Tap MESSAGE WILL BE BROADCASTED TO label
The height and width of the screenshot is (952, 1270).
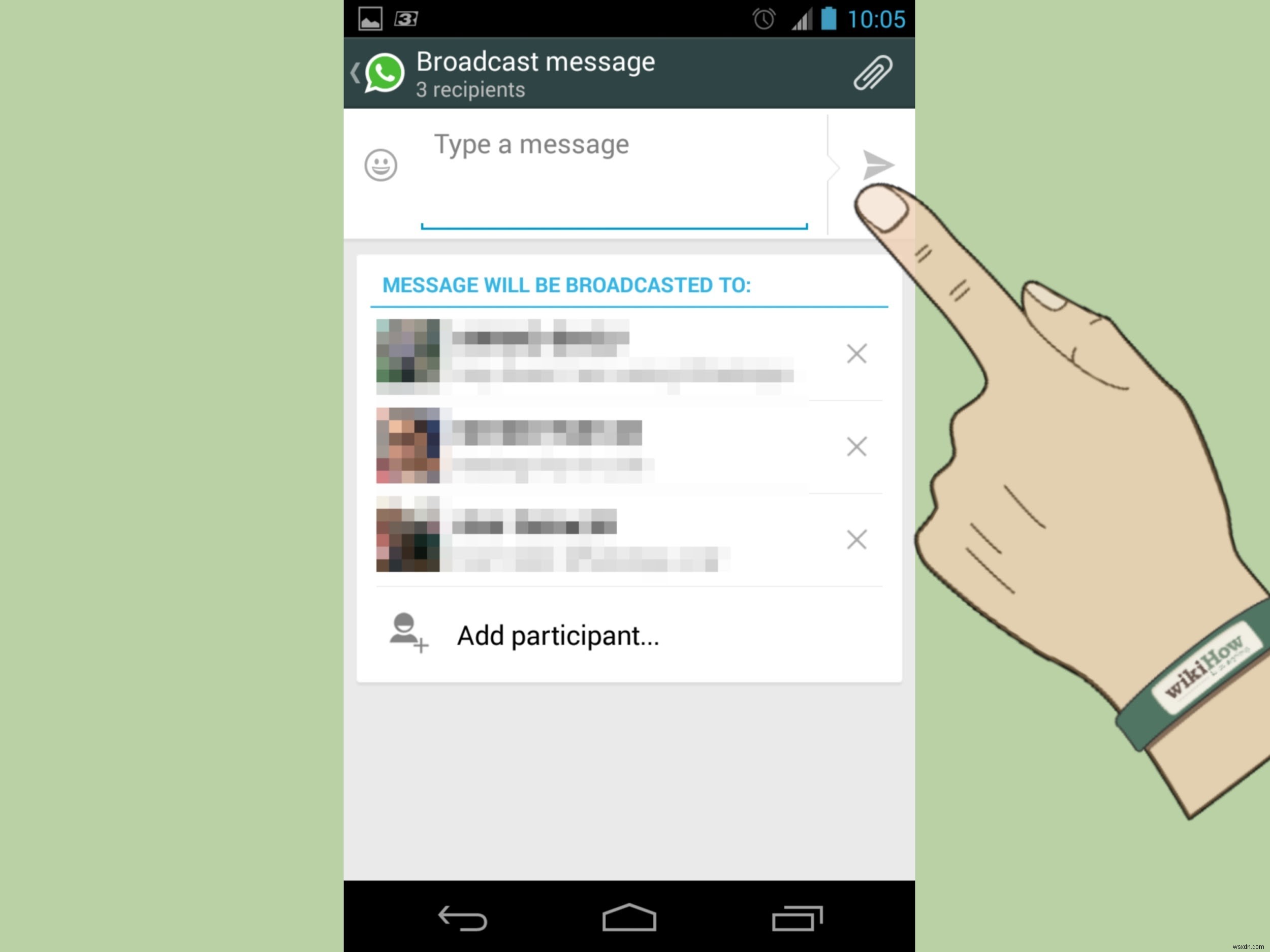[x=566, y=285]
